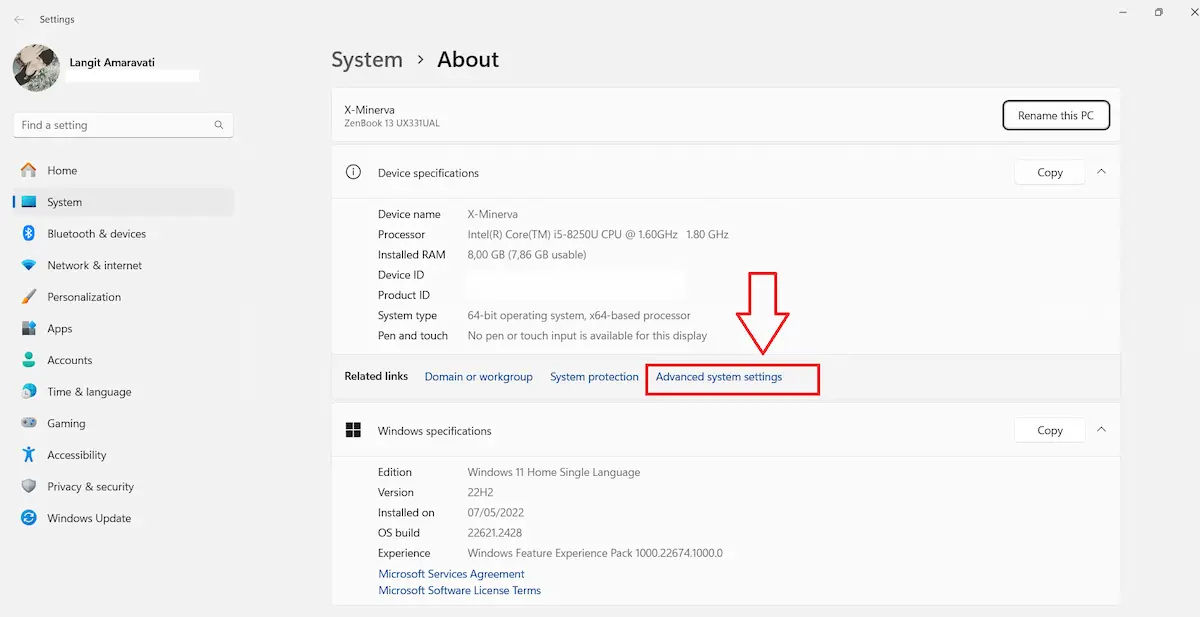The width and height of the screenshot is (1200, 617).
Task: Open the Home settings page
Action: 123,171
